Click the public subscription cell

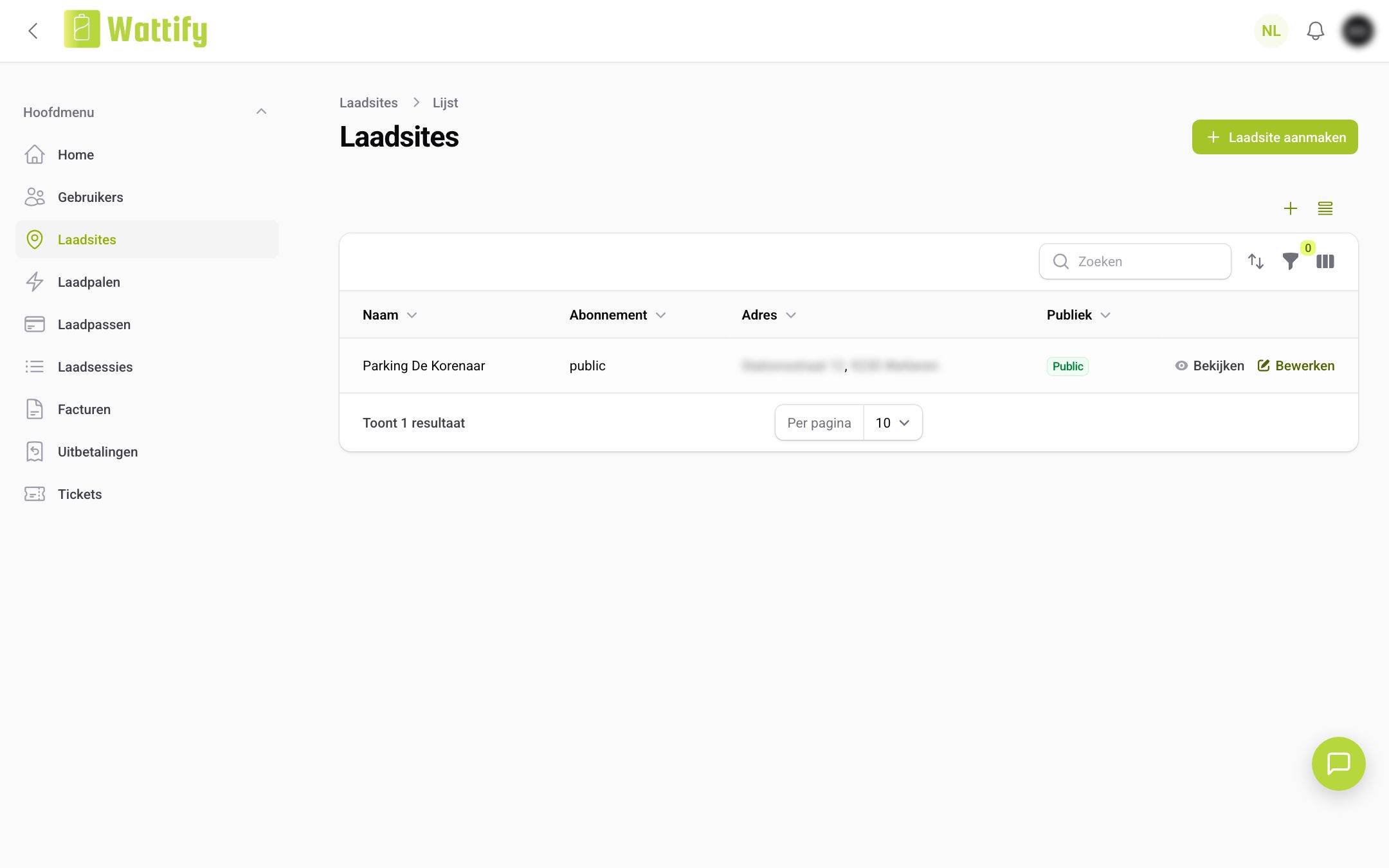[x=587, y=366]
